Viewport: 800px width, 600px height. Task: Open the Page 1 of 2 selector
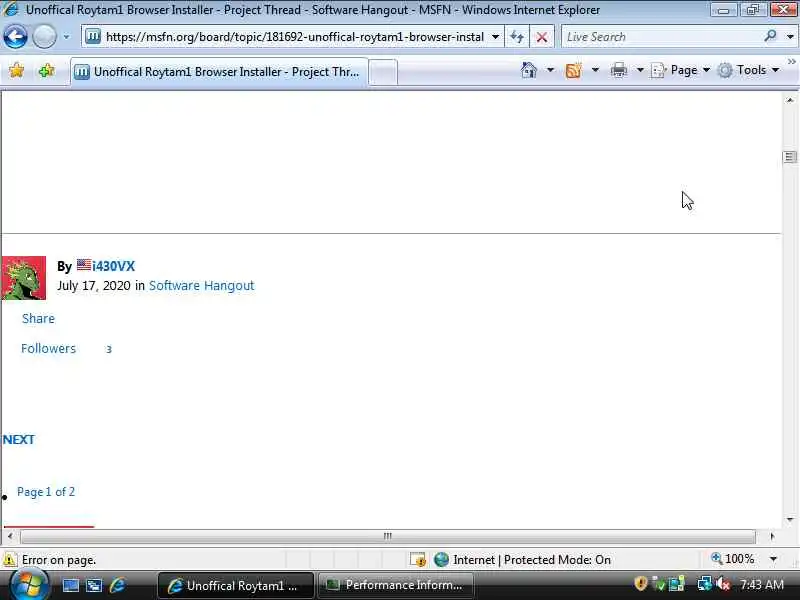click(46, 492)
